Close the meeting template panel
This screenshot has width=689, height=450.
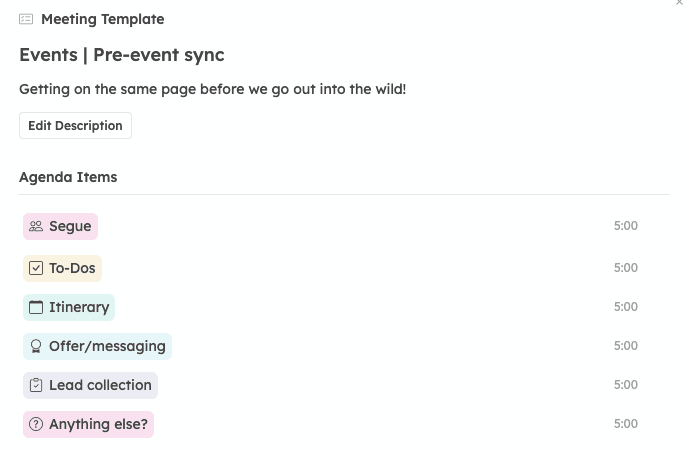click(x=680, y=4)
